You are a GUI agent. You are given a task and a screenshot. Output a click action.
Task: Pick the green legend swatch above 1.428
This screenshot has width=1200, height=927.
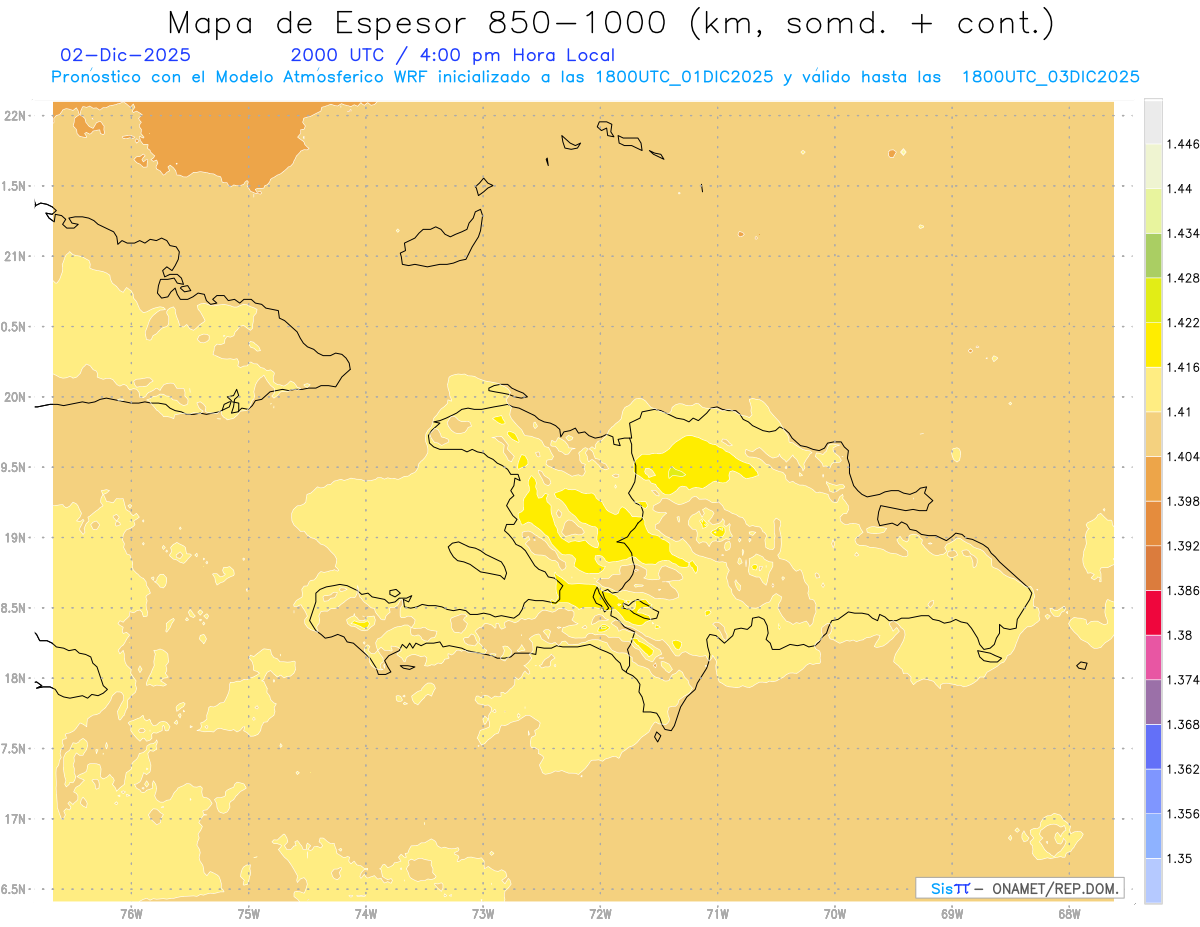1153,255
